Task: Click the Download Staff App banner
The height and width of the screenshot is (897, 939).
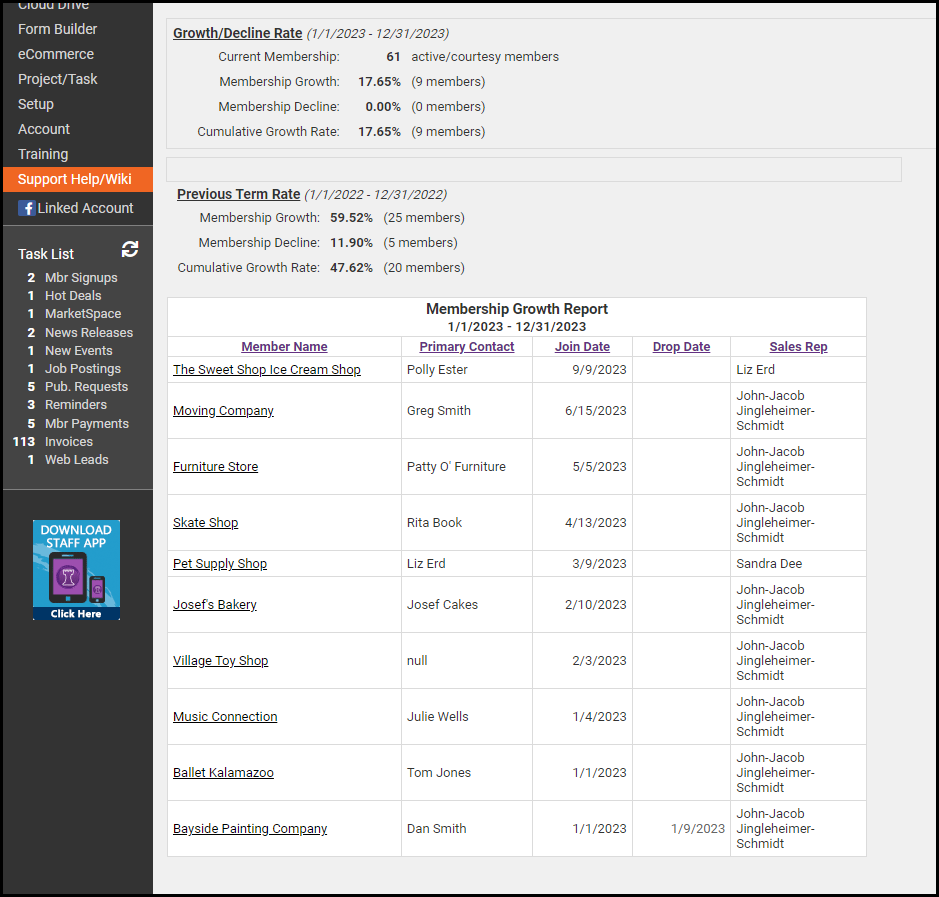Action: tap(76, 570)
